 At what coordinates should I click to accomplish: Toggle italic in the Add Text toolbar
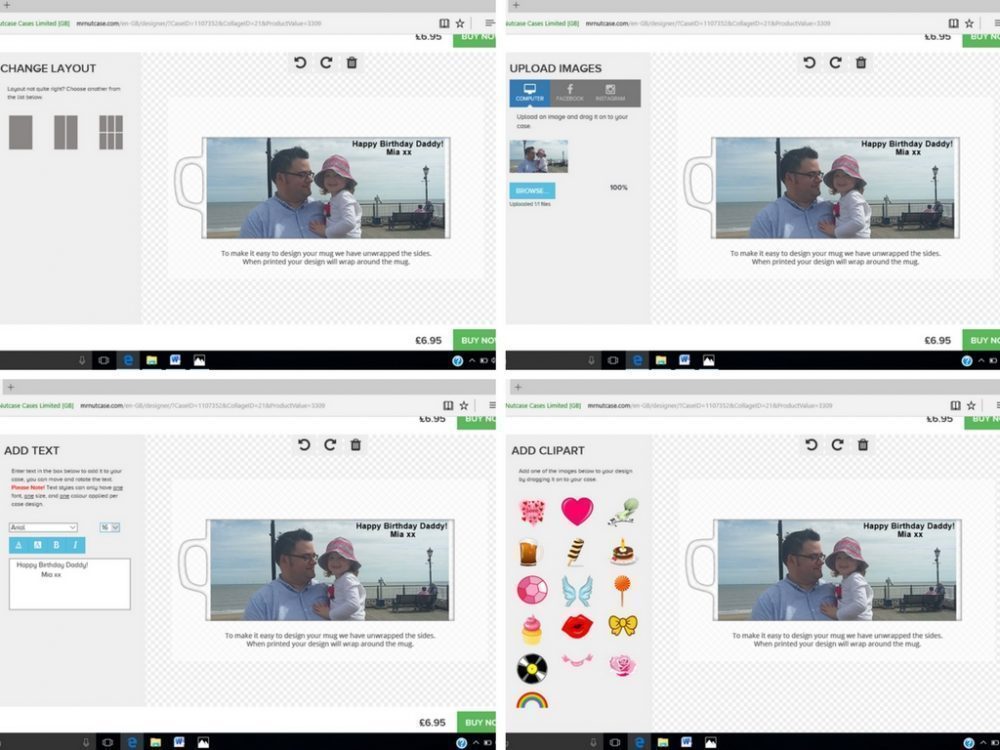(75, 545)
